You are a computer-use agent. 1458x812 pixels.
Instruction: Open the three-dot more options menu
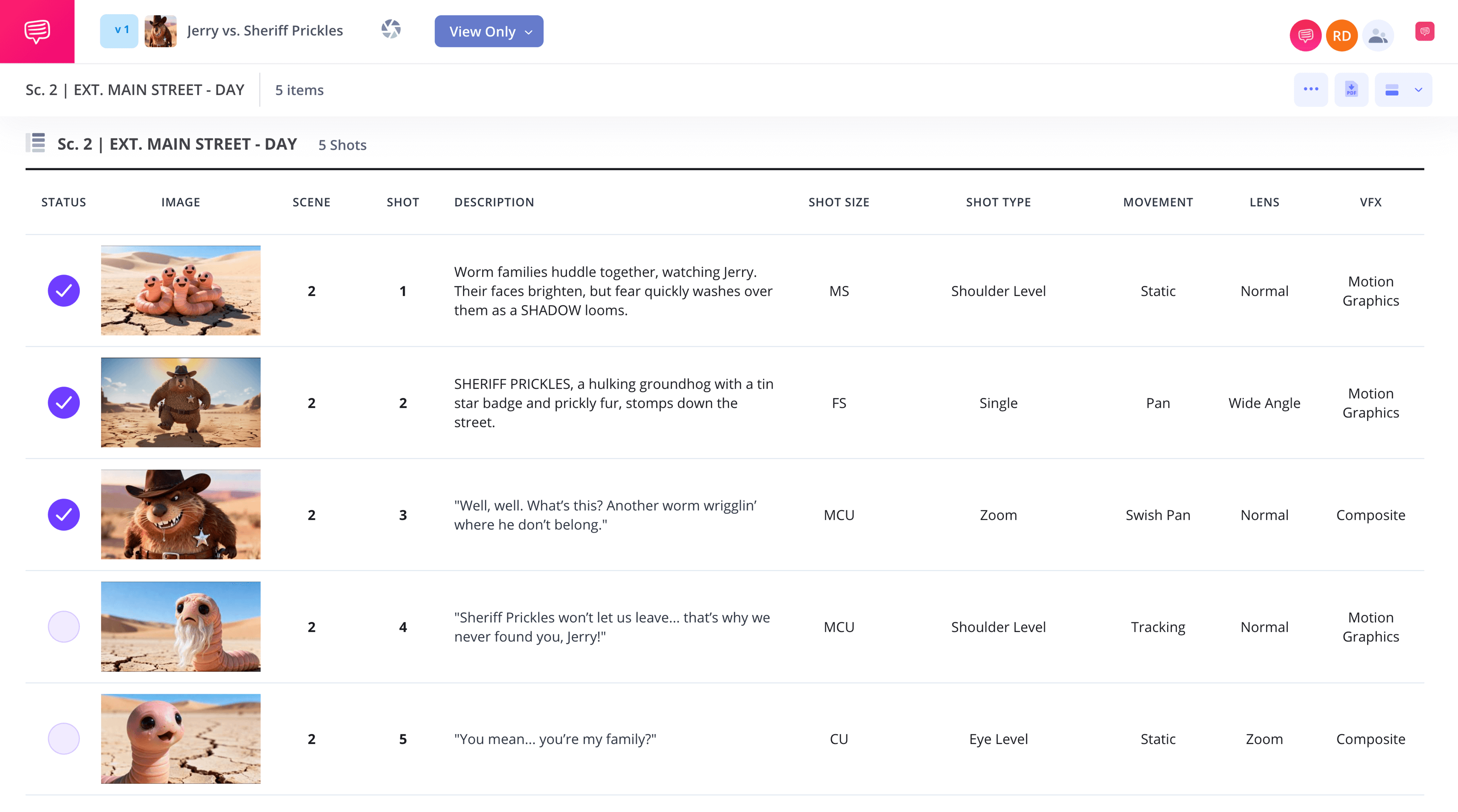click(1311, 89)
